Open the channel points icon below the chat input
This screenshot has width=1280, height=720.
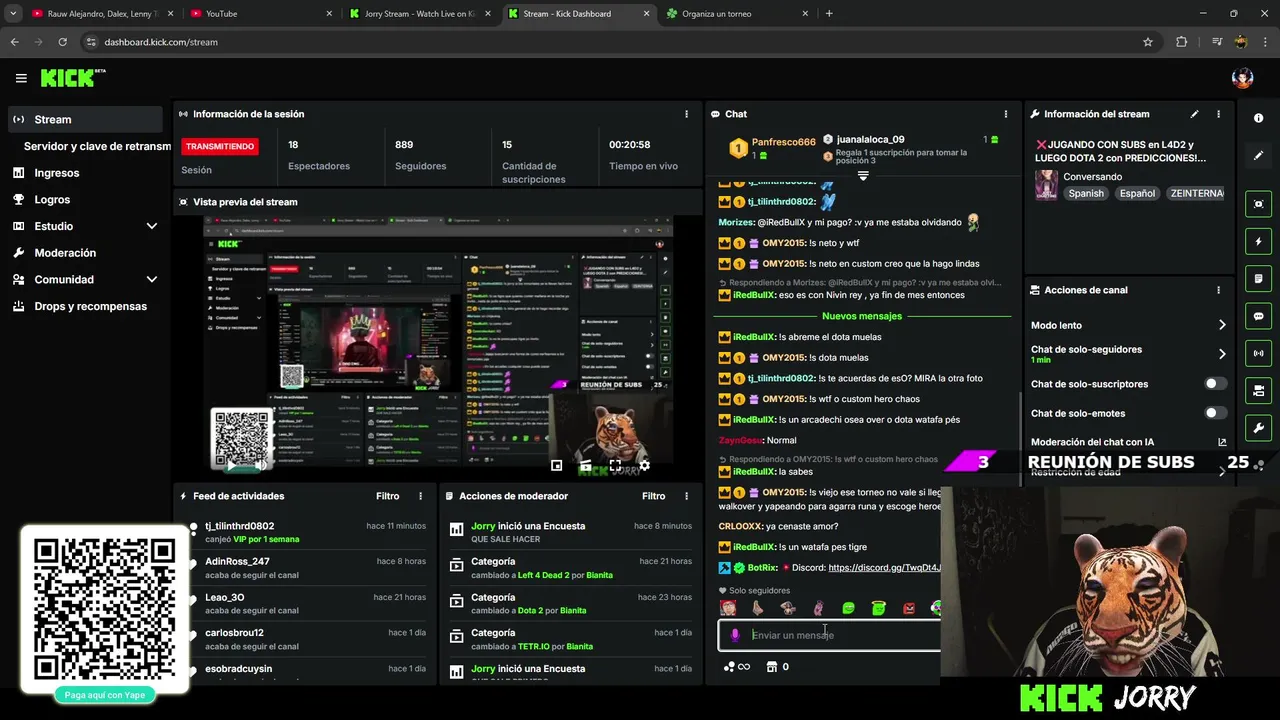[729, 667]
